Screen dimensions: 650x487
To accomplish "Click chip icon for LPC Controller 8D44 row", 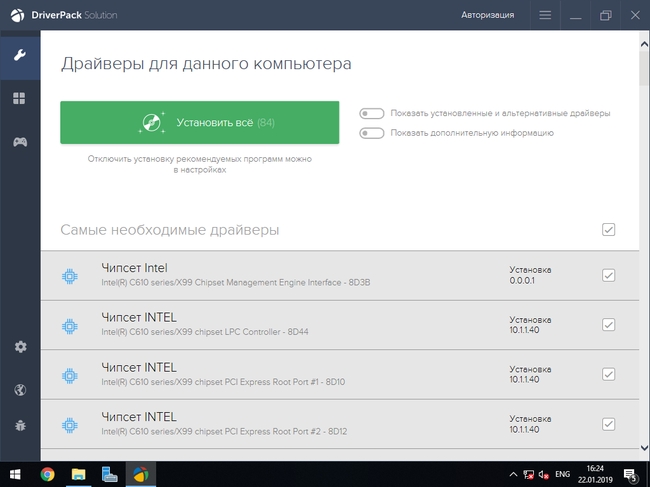I will click(70, 326).
